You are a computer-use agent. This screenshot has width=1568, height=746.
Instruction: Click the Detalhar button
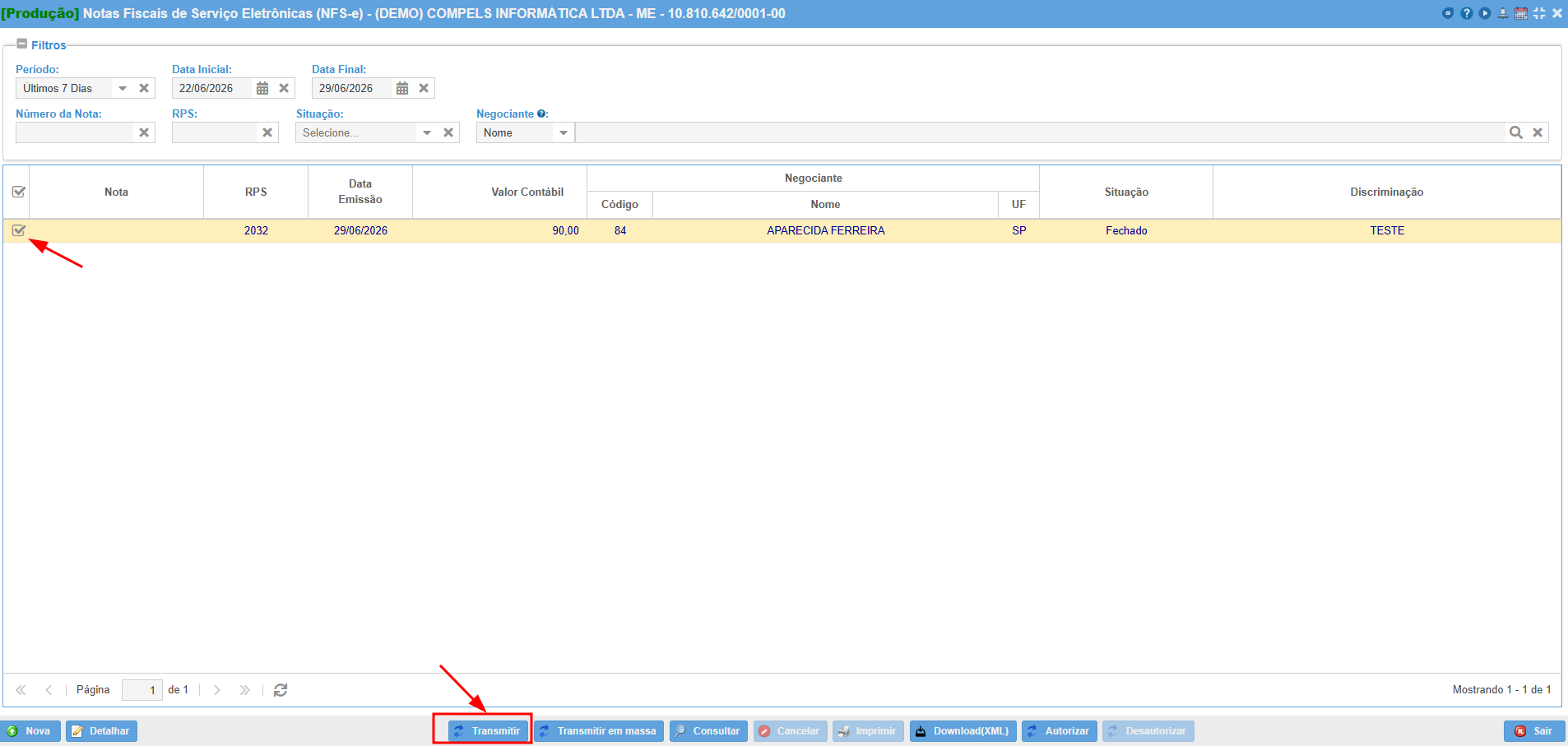coord(101,731)
